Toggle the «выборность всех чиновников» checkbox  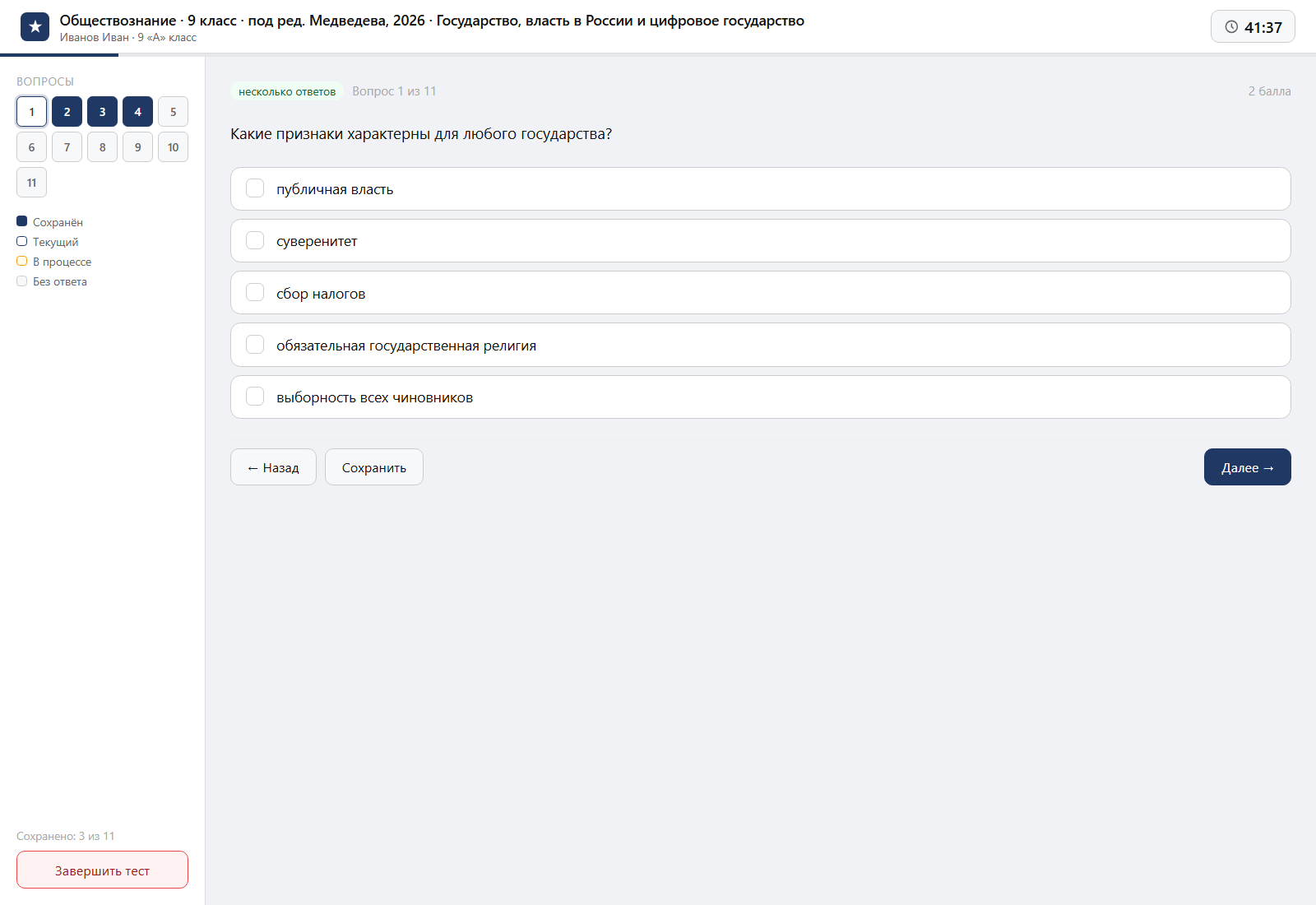[255, 397]
